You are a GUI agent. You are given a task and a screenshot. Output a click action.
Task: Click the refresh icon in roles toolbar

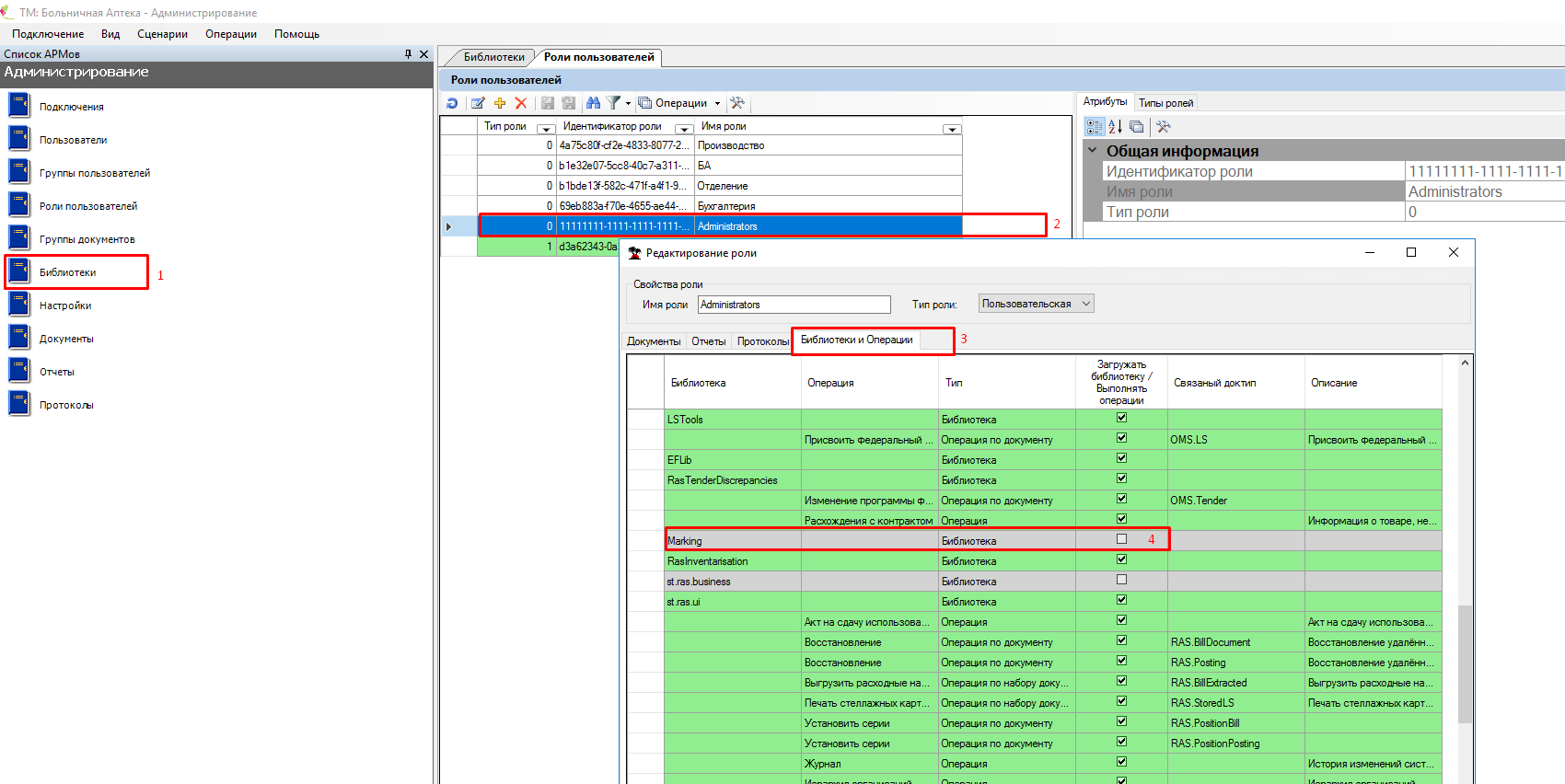coord(452,103)
